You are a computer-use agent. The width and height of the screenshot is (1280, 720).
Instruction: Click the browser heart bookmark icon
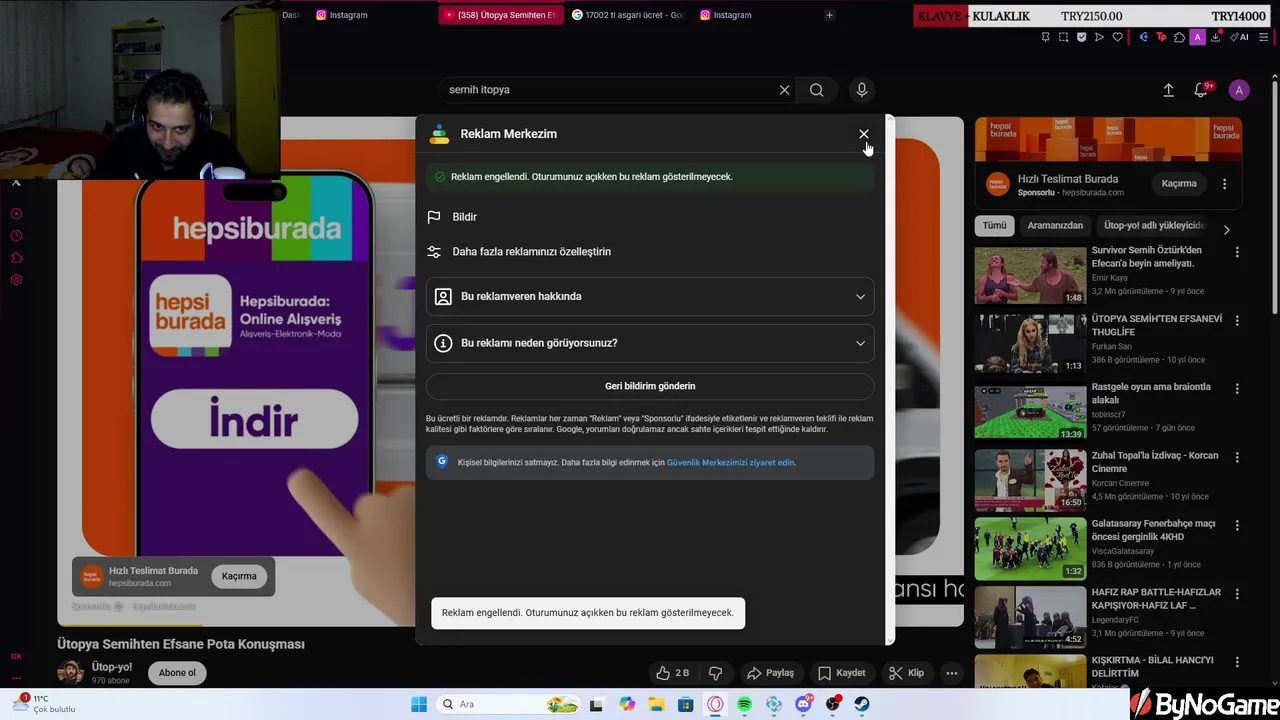click(x=1117, y=37)
